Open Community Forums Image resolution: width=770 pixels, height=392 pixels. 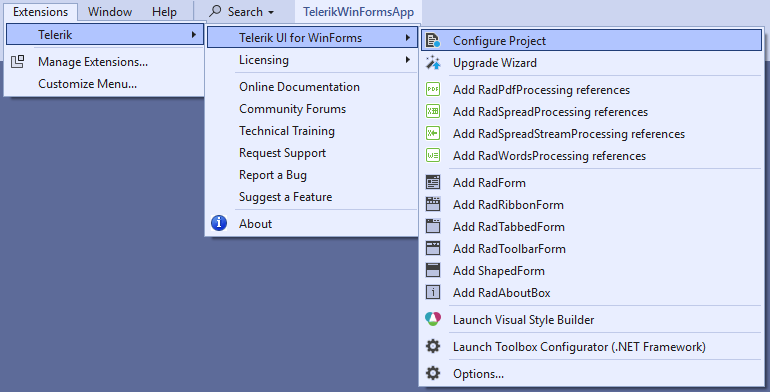pyautogui.click(x=312, y=109)
